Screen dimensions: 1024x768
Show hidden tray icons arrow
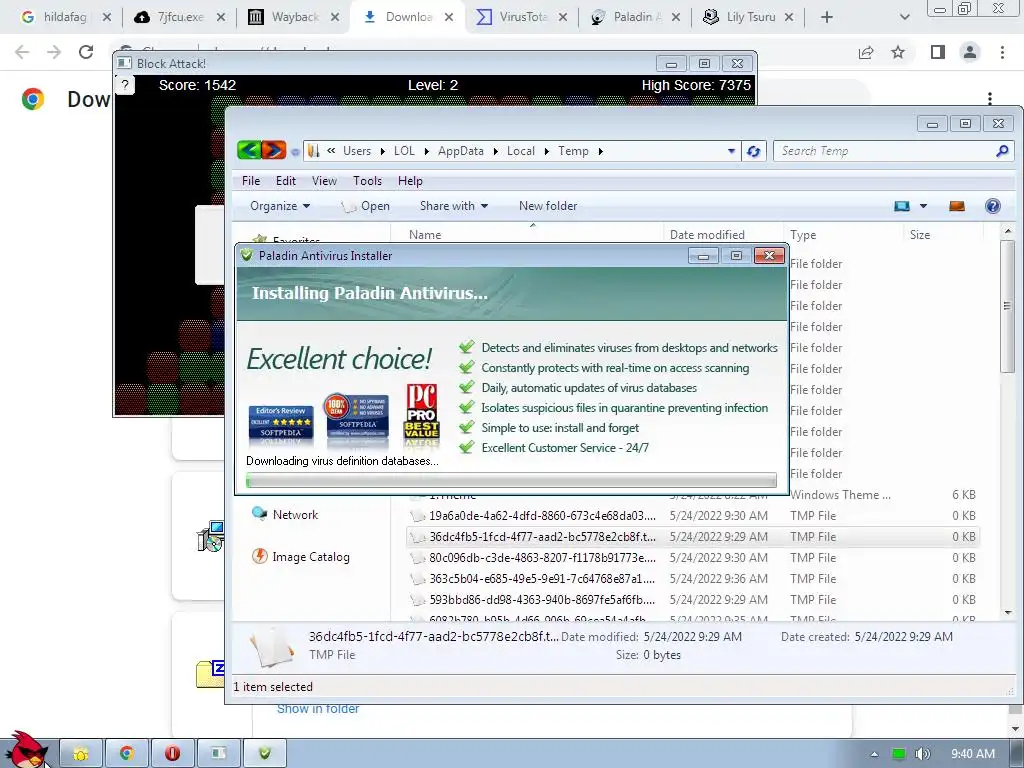874,754
